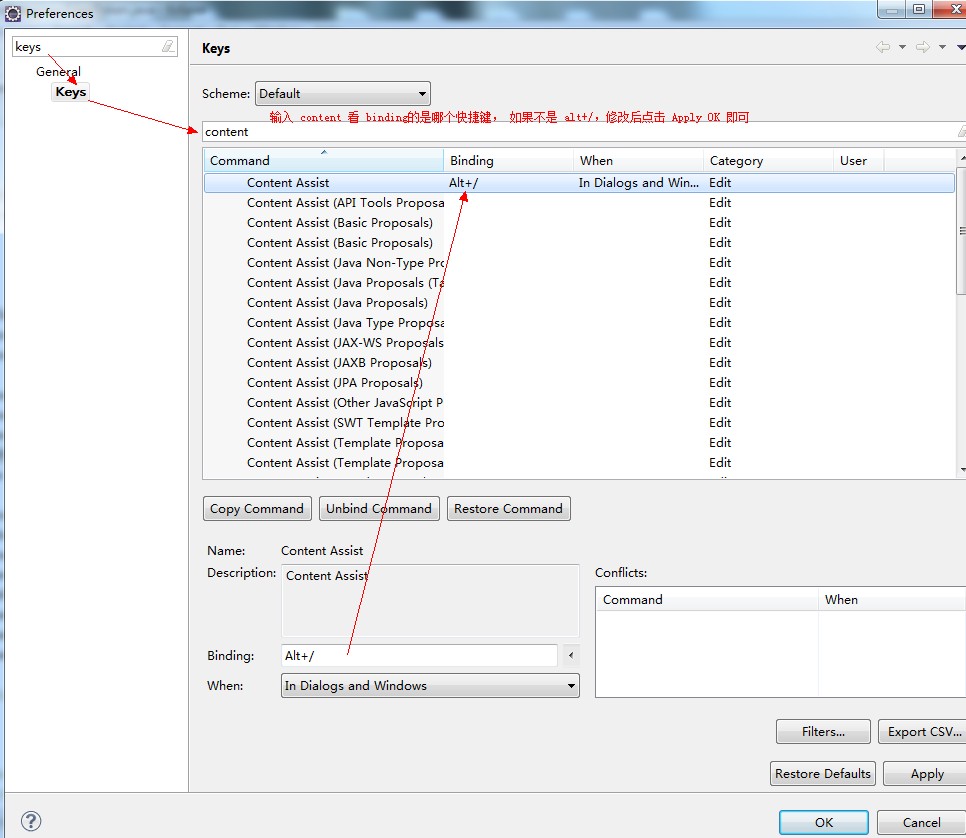Click the Restore Defaults button
This screenshot has height=838, width=966.
pyautogui.click(x=824, y=774)
